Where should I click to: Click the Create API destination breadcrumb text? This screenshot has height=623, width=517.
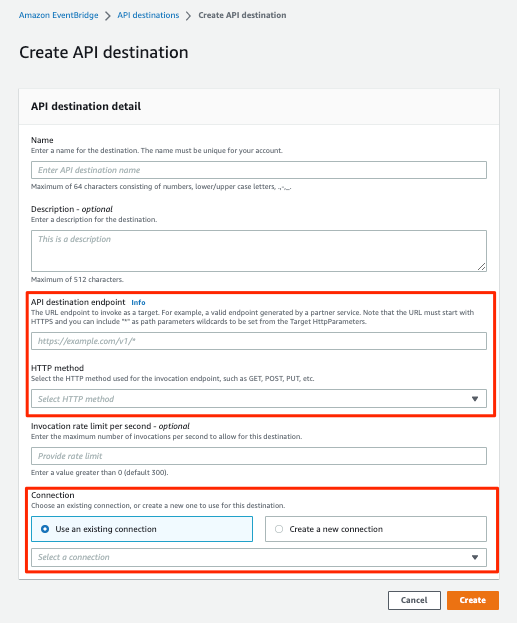(242, 15)
